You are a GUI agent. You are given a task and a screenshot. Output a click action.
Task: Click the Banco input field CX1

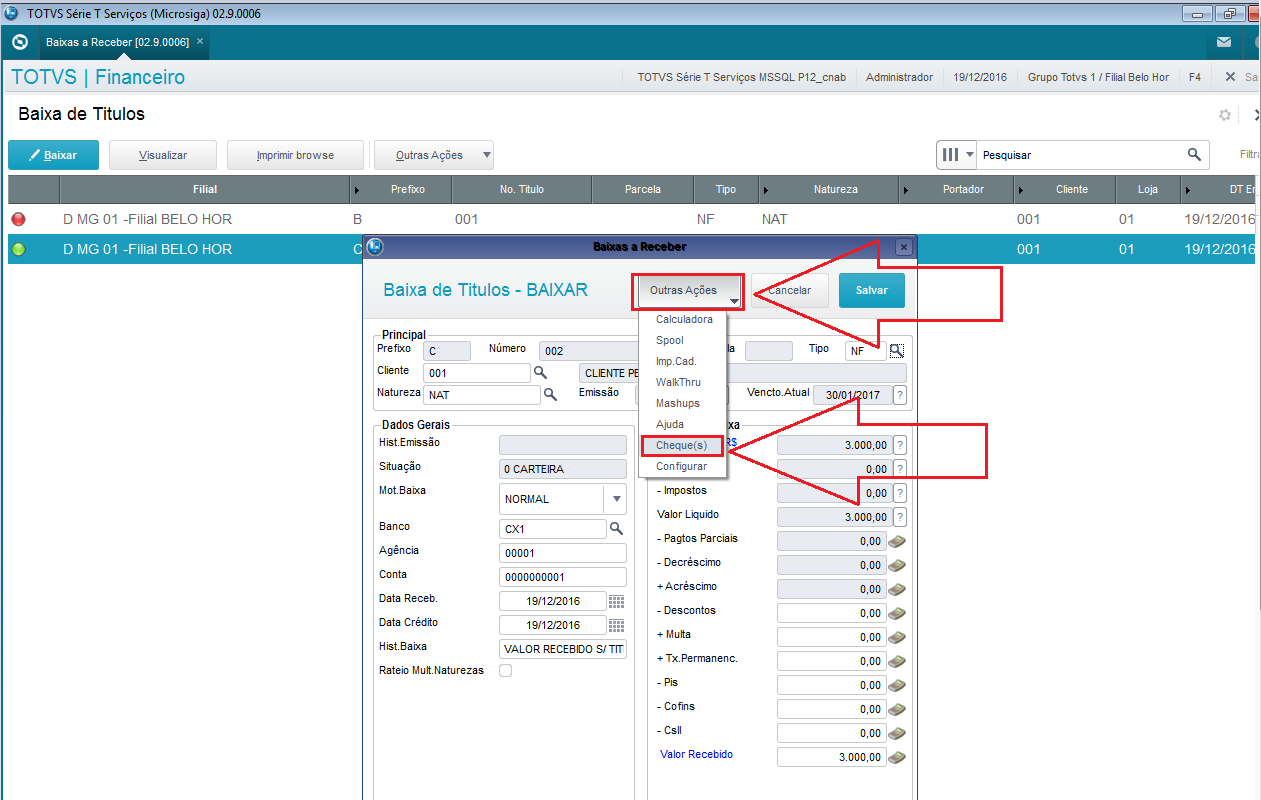tap(552, 529)
